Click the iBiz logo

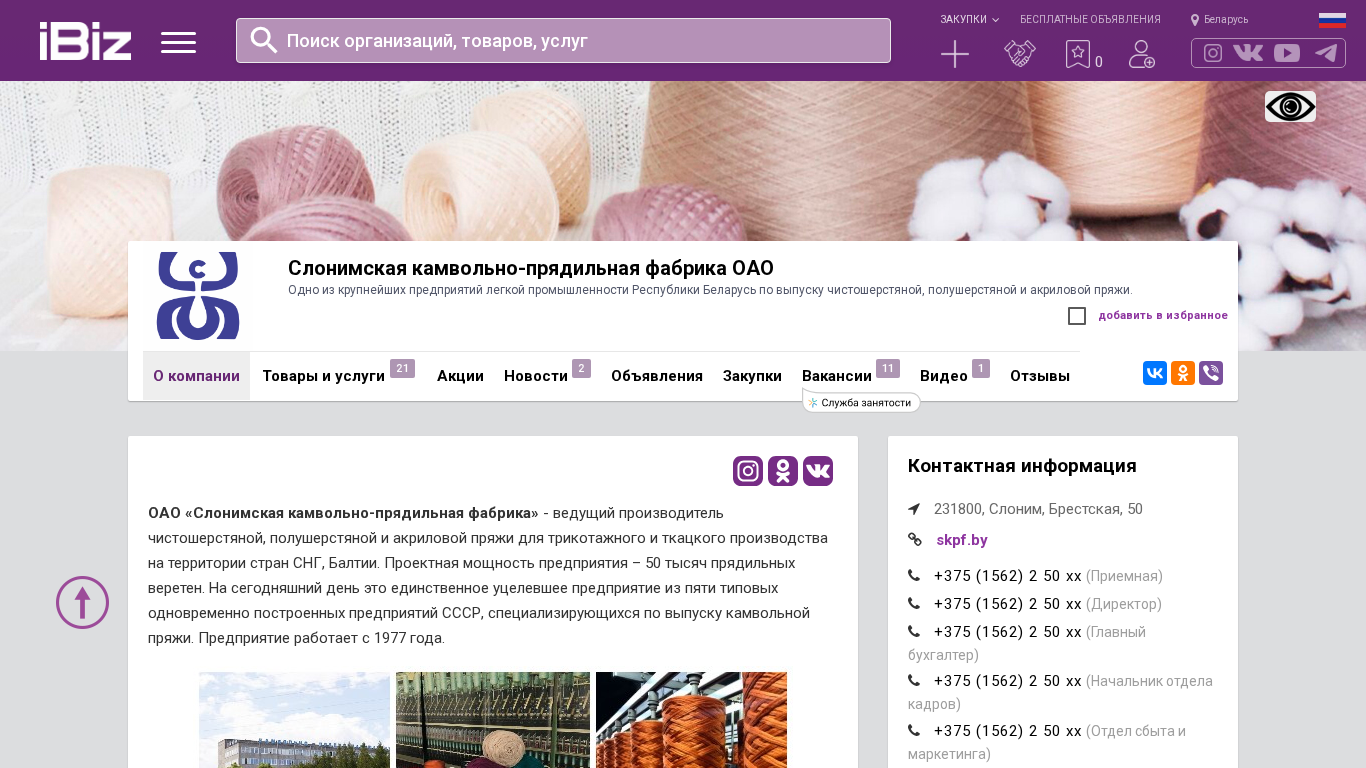85,41
